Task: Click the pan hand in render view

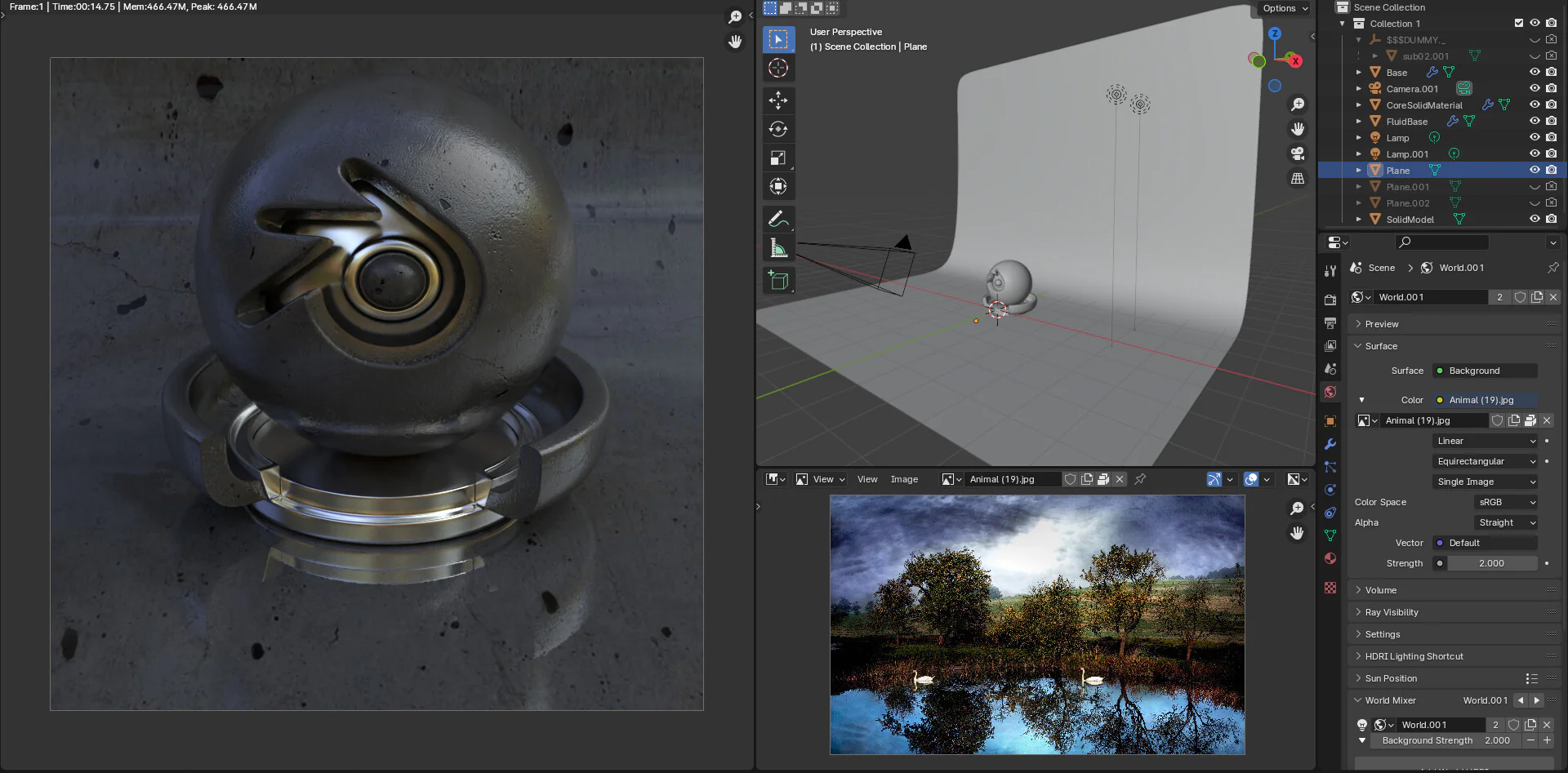Action: click(x=735, y=41)
